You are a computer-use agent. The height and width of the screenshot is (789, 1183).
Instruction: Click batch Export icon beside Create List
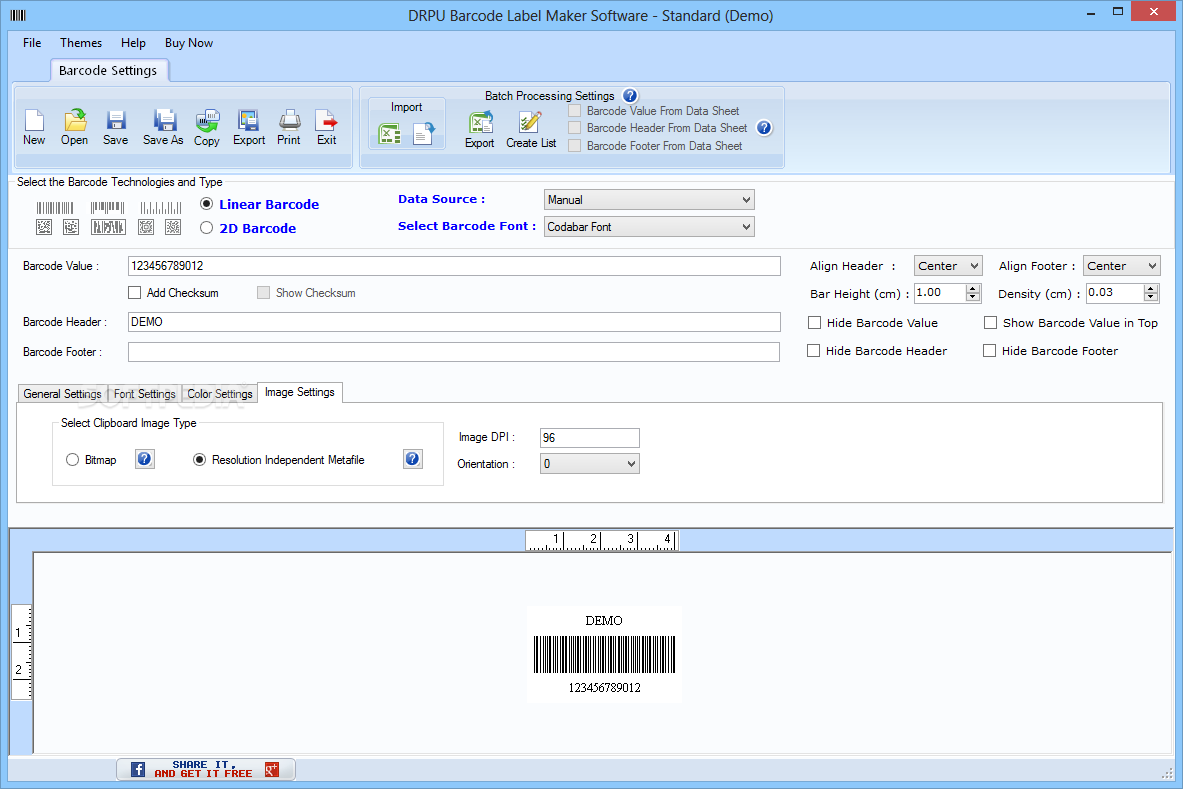[x=480, y=130]
